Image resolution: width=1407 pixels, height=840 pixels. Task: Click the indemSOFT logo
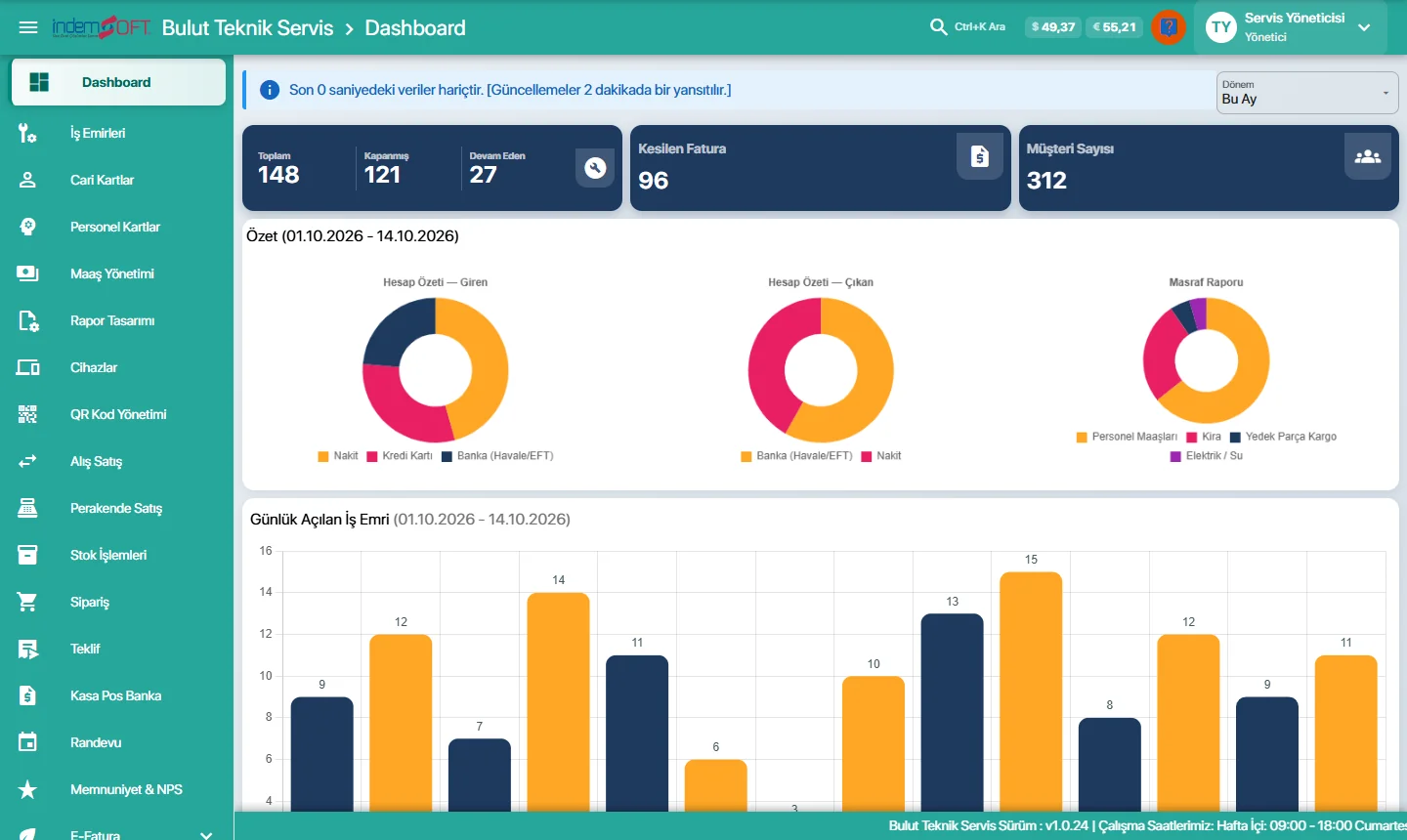coord(101,27)
